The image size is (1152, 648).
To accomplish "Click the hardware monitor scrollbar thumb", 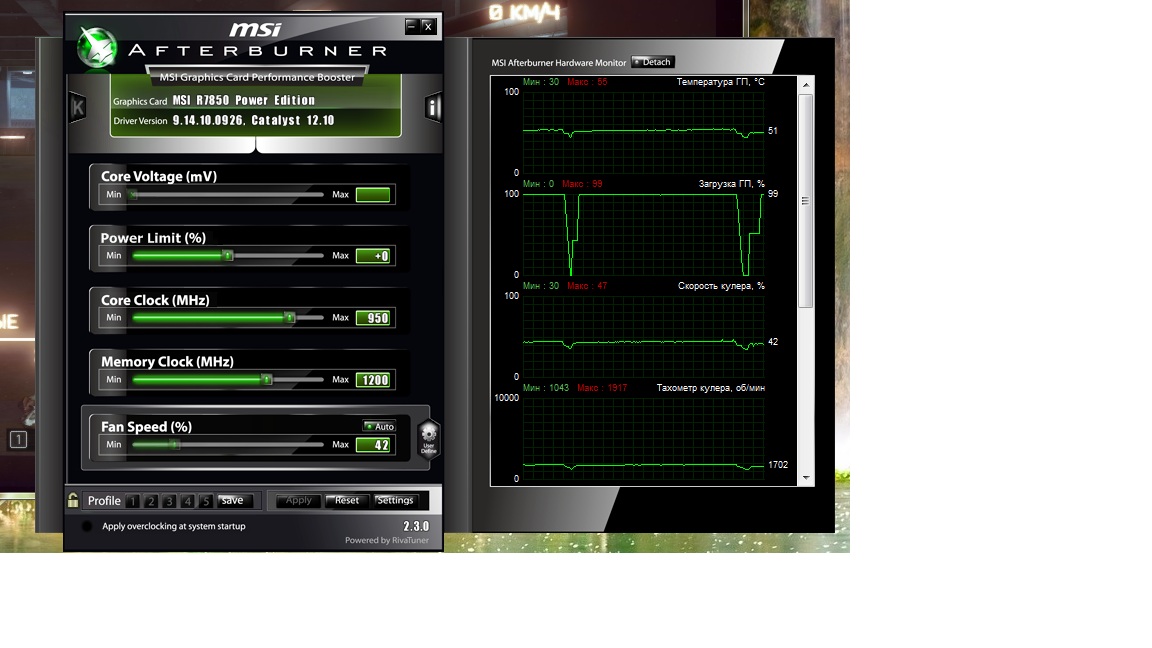I will point(806,201).
